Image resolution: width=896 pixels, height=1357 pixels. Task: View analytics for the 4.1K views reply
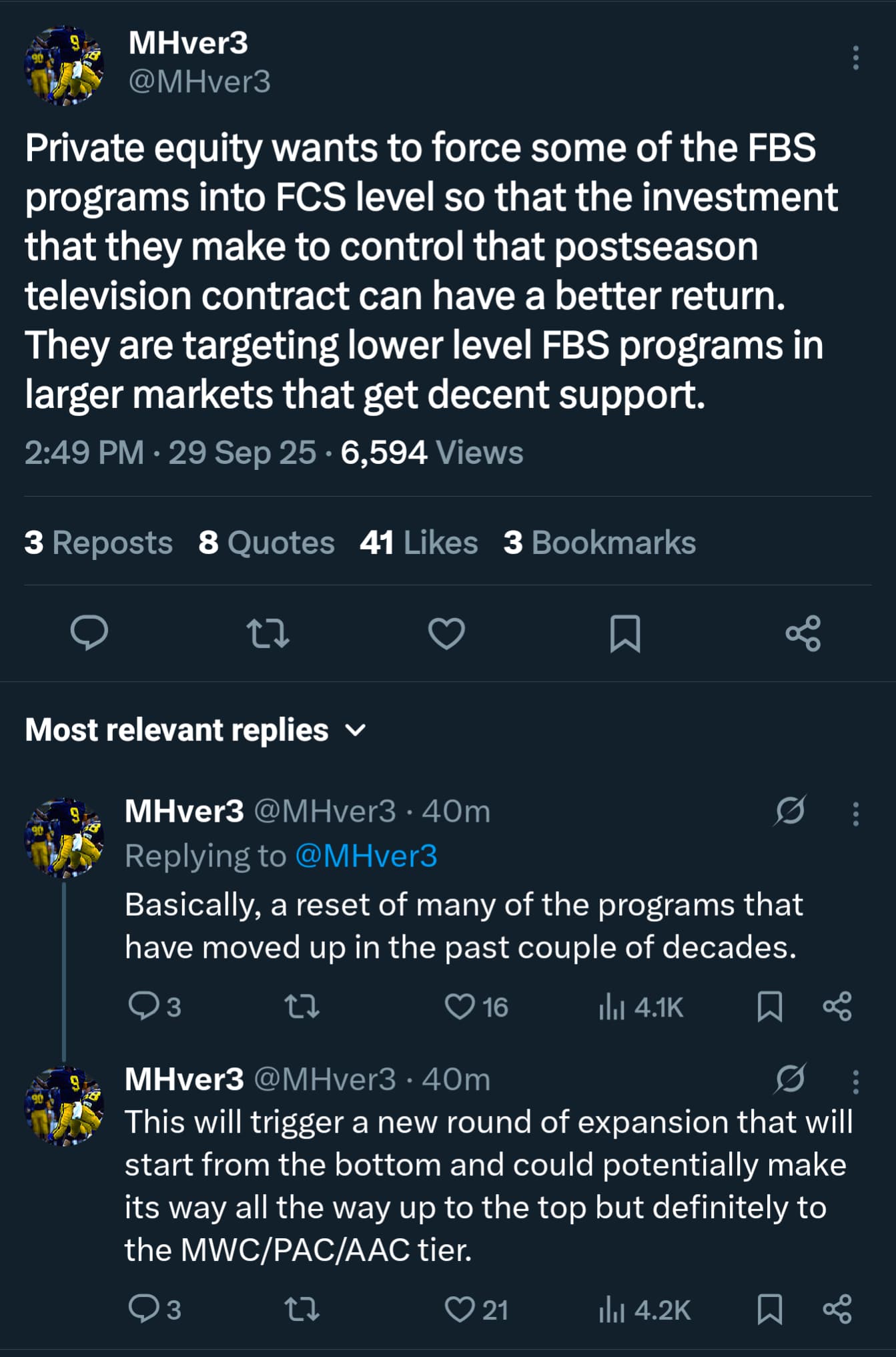pyautogui.click(x=640, y=1007)
